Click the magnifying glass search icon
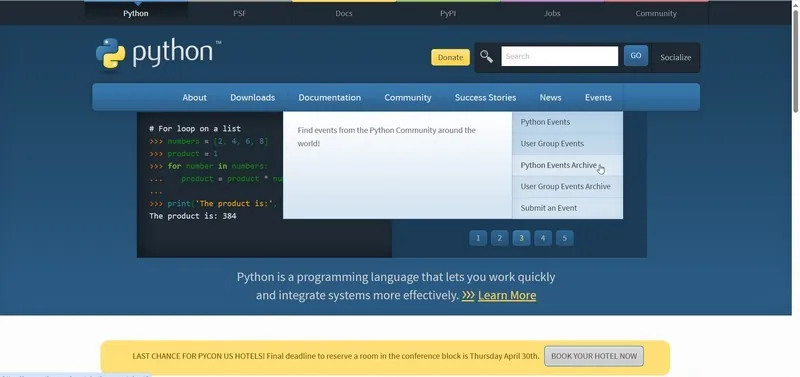 486,57
